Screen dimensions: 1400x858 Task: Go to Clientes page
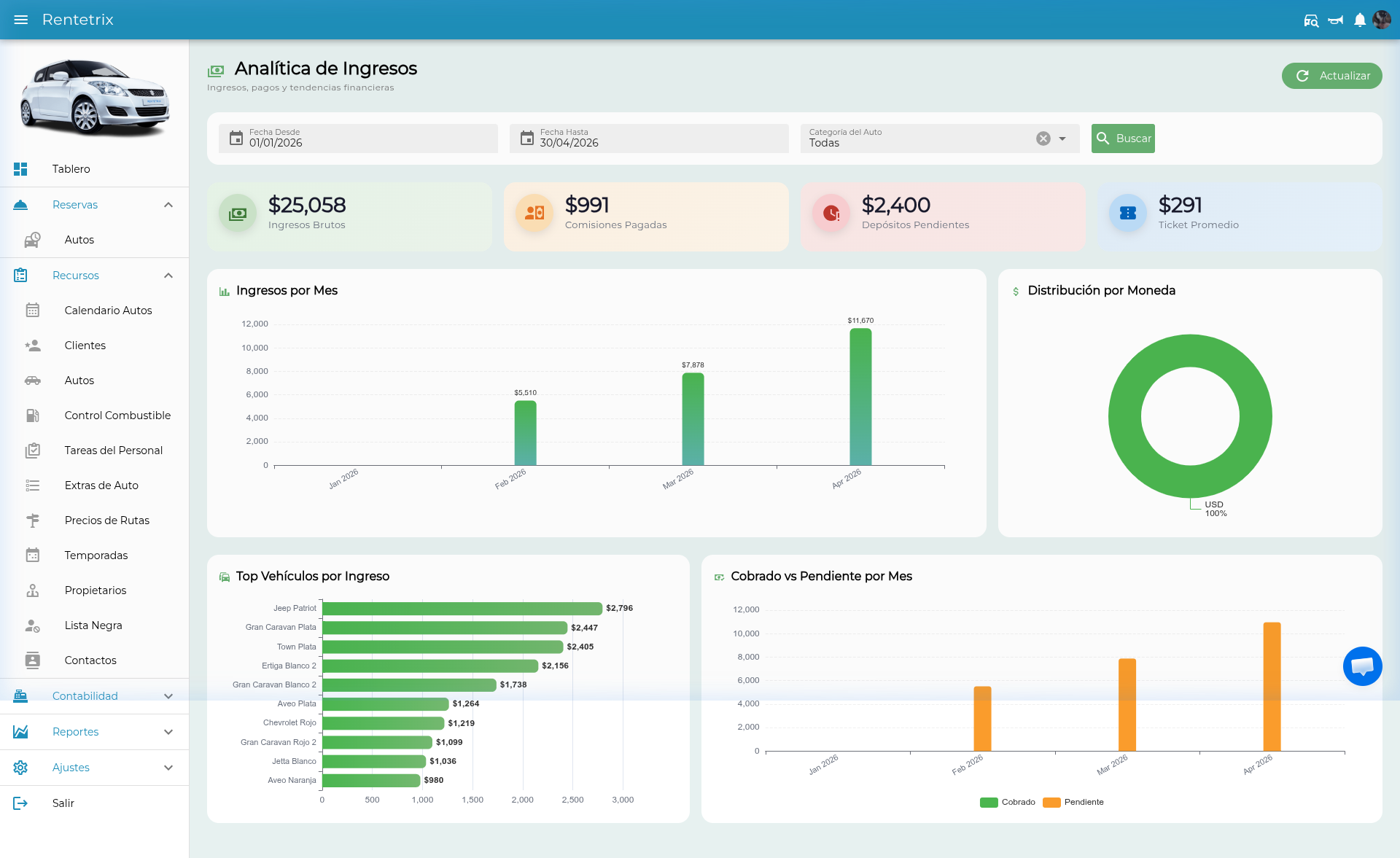(95, 346)
